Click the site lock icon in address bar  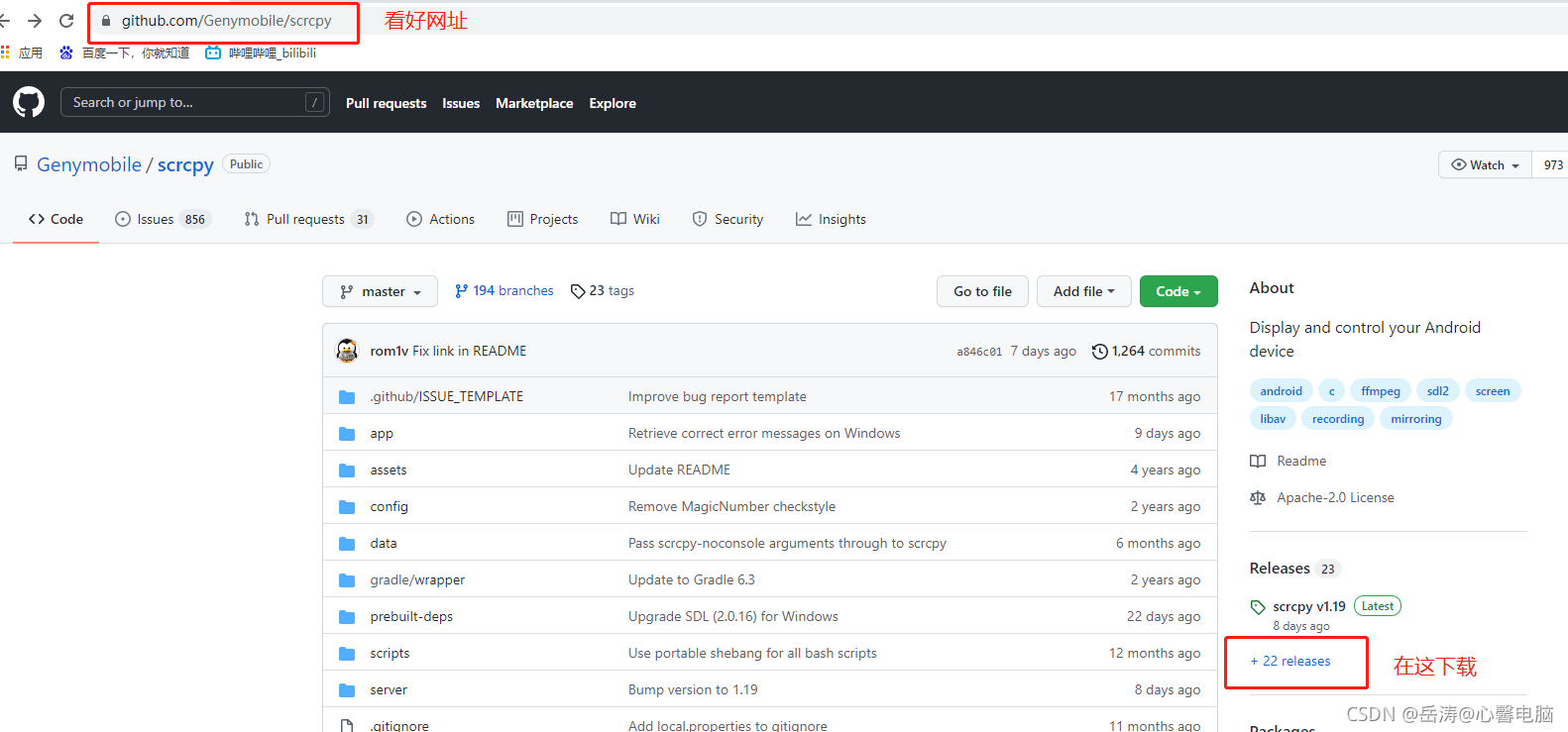[106, 21]
